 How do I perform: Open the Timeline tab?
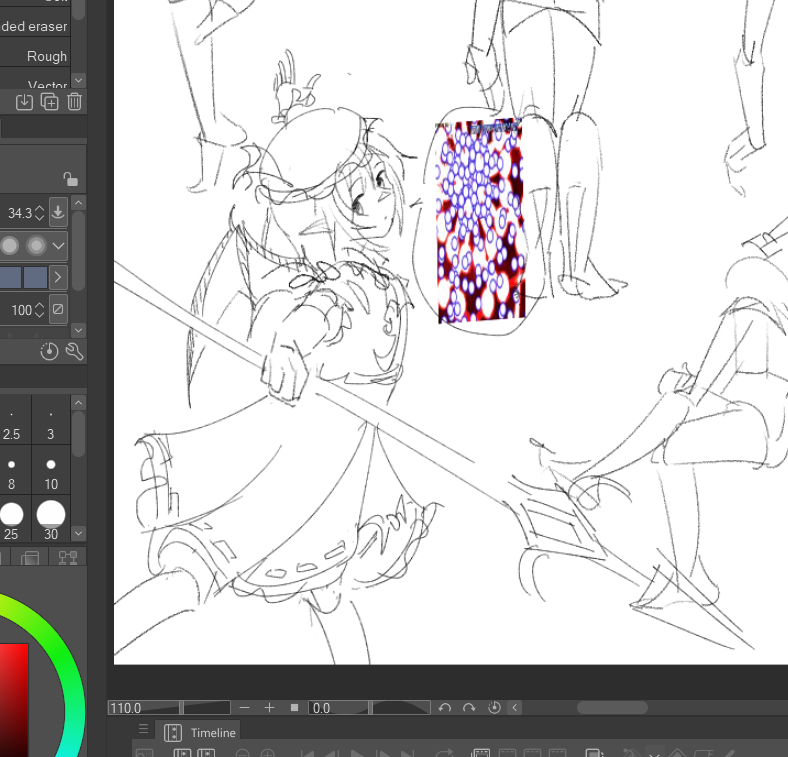pyautogui.click(x=212, y=733)
